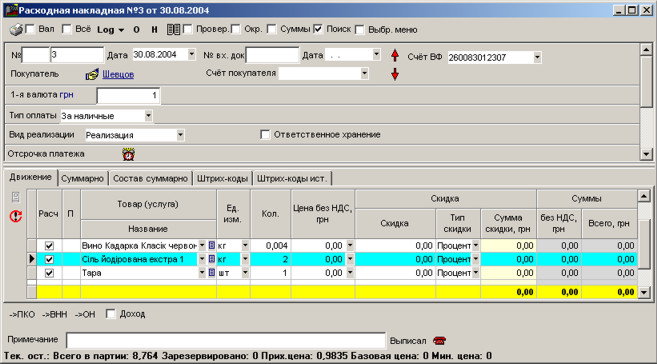Open the alarm clock payment delay icon

point(128,154)
